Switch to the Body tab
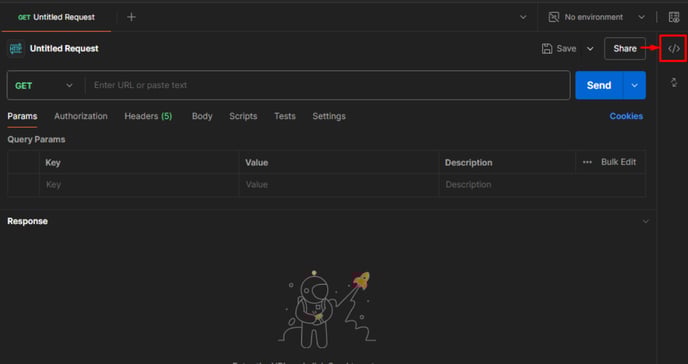This screenshot has width=688, height=364. [202, 116]
